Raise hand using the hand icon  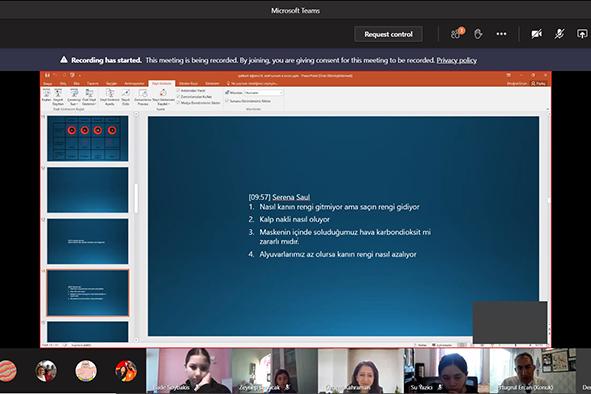click(x=478, y=34)
